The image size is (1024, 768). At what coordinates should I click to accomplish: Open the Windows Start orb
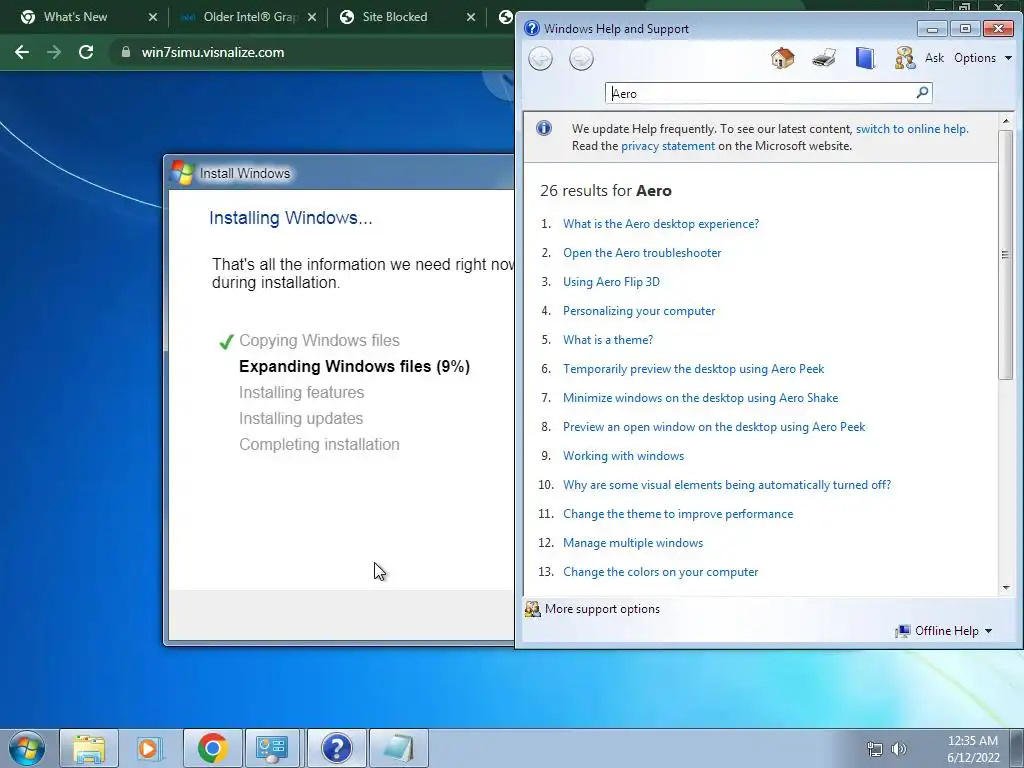click(x=26, y=748)
